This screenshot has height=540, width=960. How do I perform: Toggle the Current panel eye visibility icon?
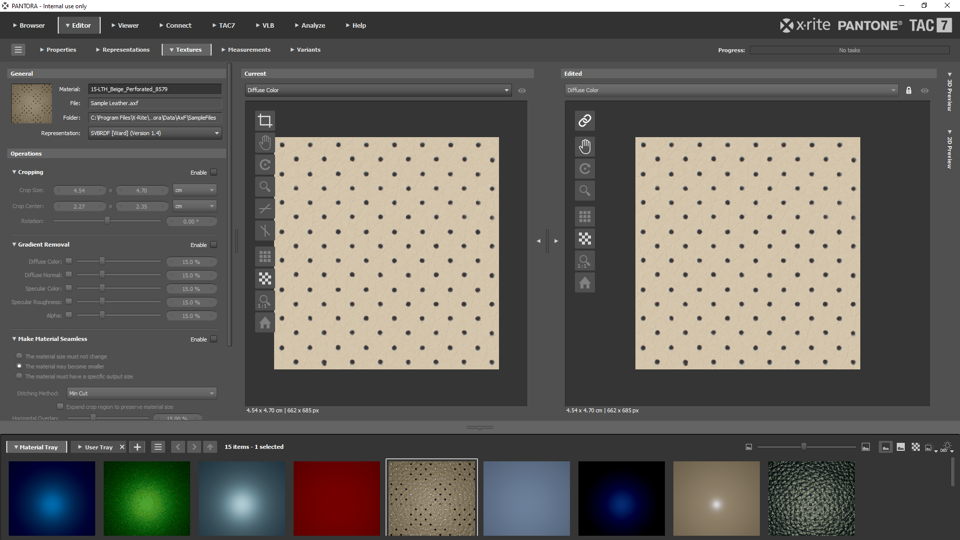(522, 90)
